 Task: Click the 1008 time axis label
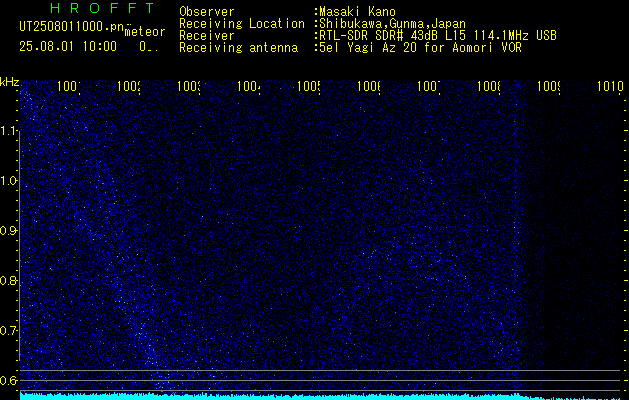[x=489, y=87]
